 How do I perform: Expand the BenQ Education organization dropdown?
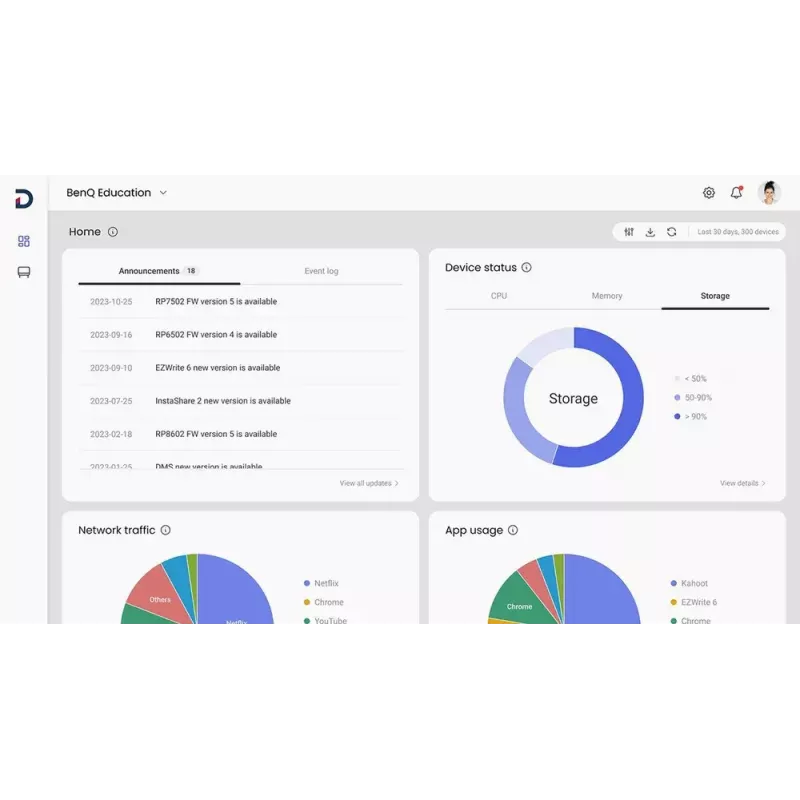pyautogui.click(x=117, y=193)
